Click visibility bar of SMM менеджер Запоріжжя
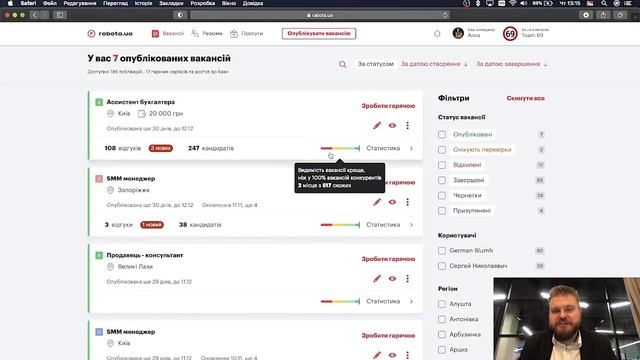The image size is (640, 360). click(x=340, y=225)
